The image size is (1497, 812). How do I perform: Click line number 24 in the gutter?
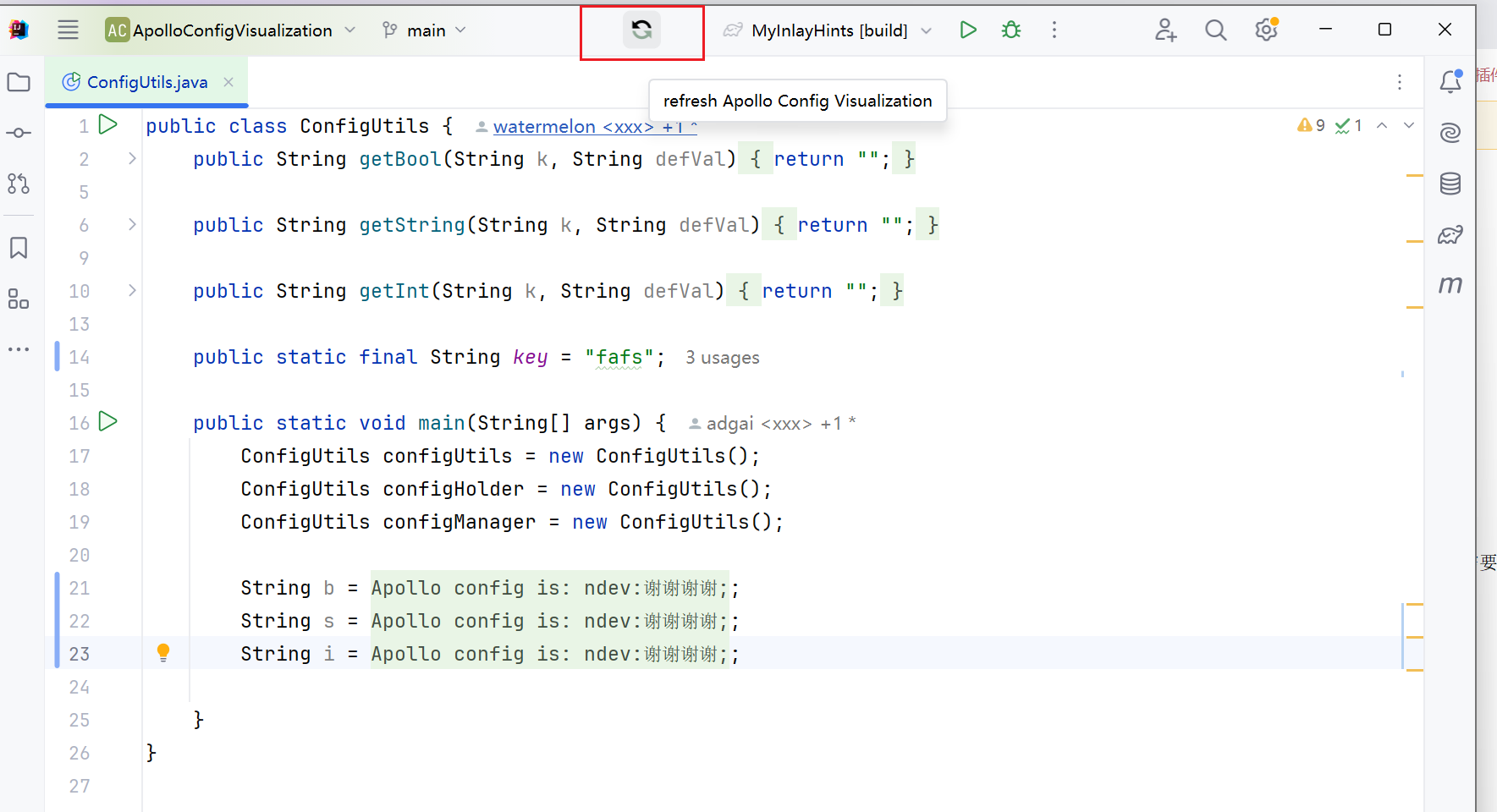(80, 687)
